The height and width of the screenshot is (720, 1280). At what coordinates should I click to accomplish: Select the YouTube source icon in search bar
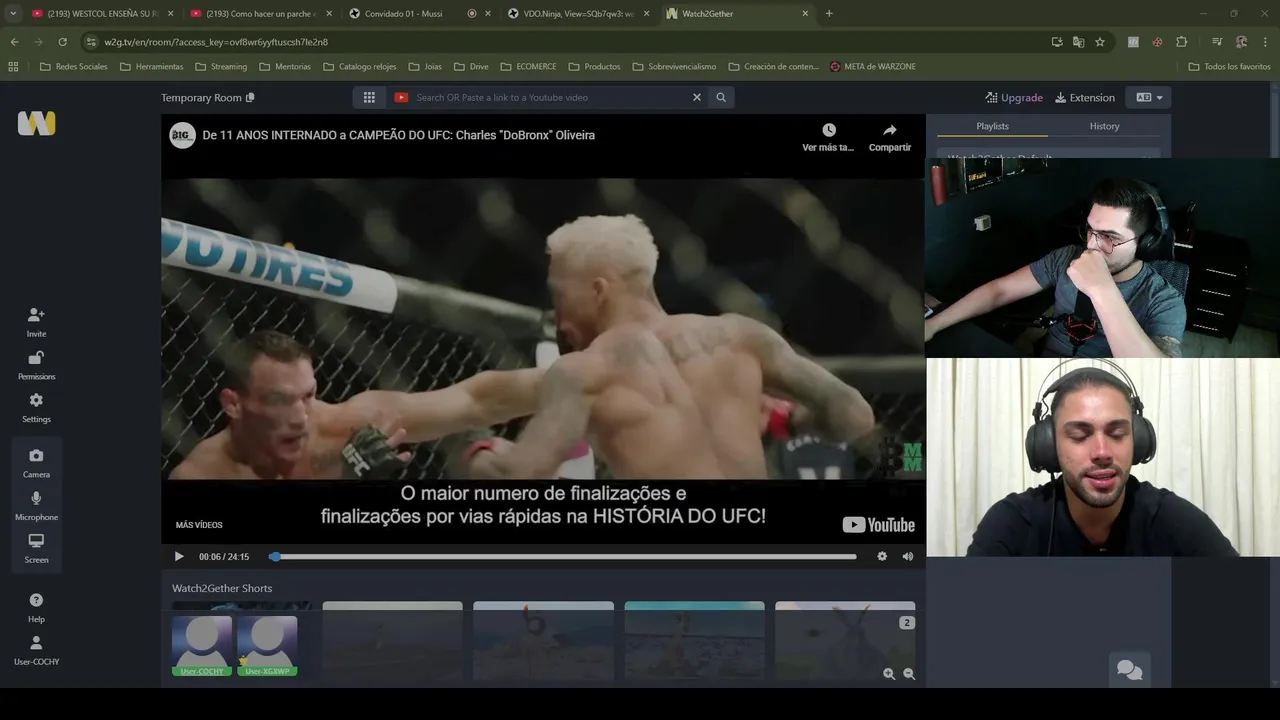401,97
